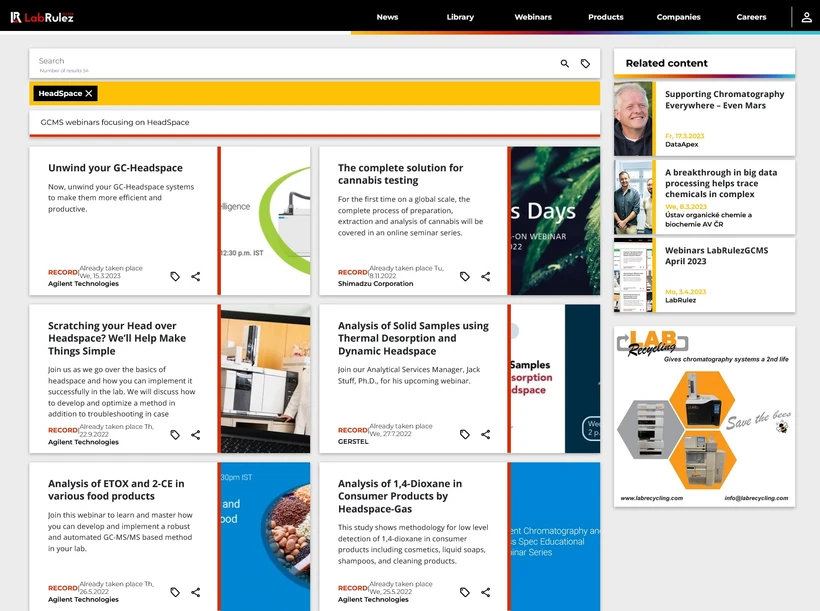
Task: Share the cannabis testing webinar
Action: (486, 276)
